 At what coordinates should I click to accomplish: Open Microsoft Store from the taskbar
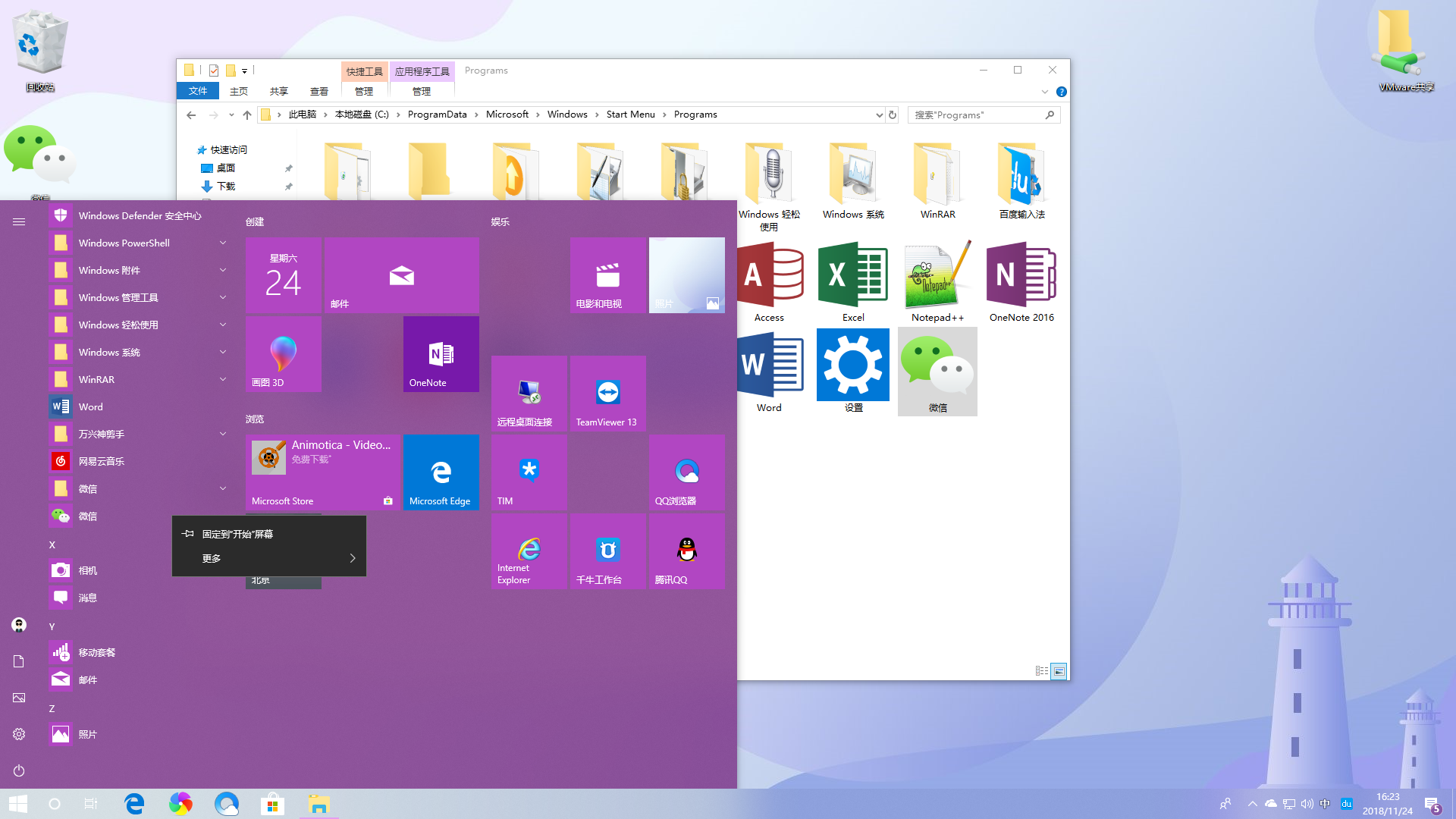point(272,804)
